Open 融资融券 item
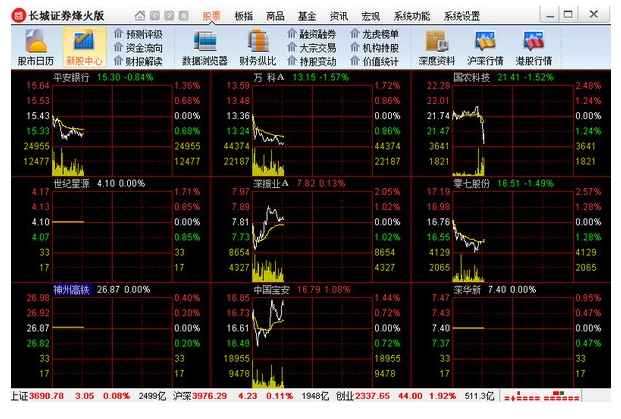621x419 pixels. 312,34
